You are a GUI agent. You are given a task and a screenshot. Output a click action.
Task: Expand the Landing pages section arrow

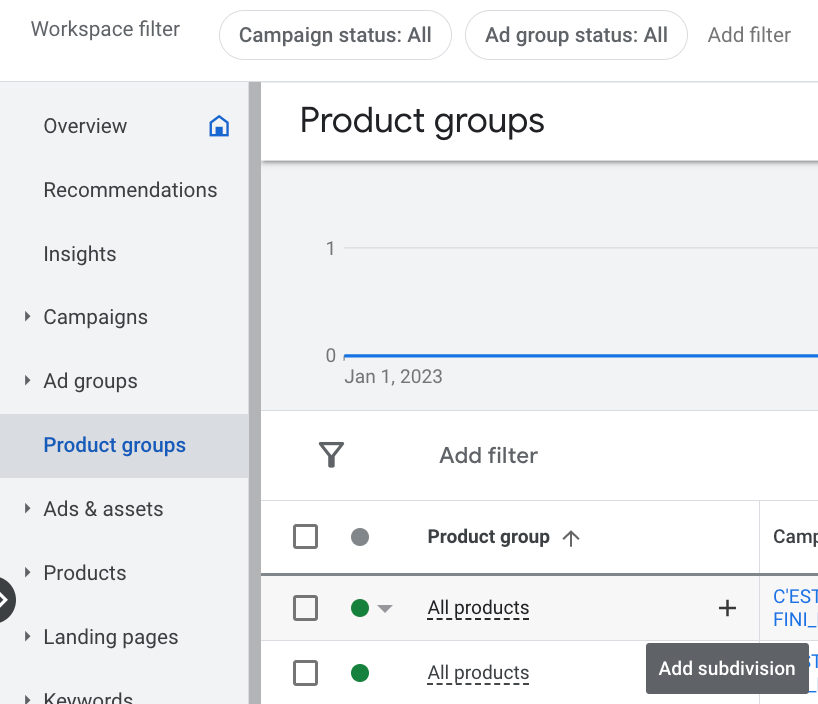click(x=28, y=636)
